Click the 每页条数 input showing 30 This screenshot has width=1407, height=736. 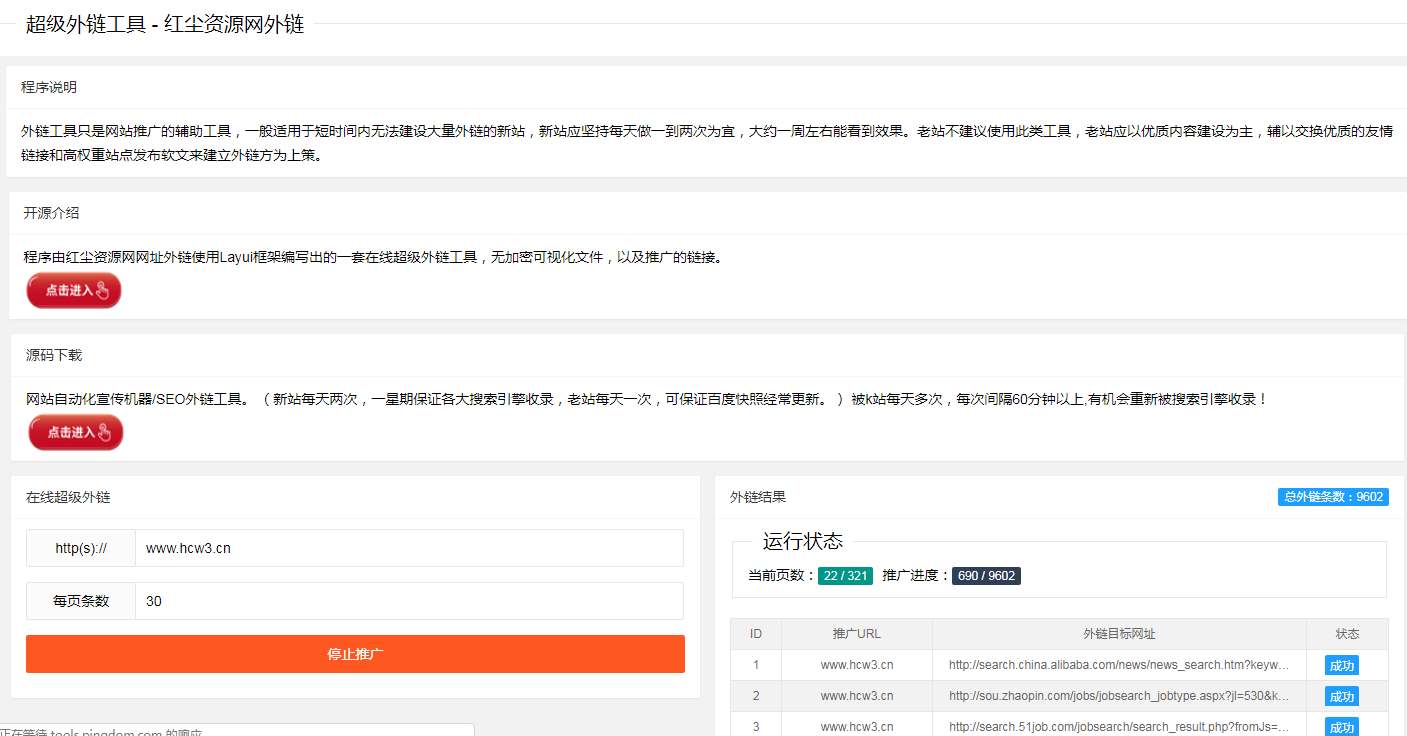click(x=408, y=601)
